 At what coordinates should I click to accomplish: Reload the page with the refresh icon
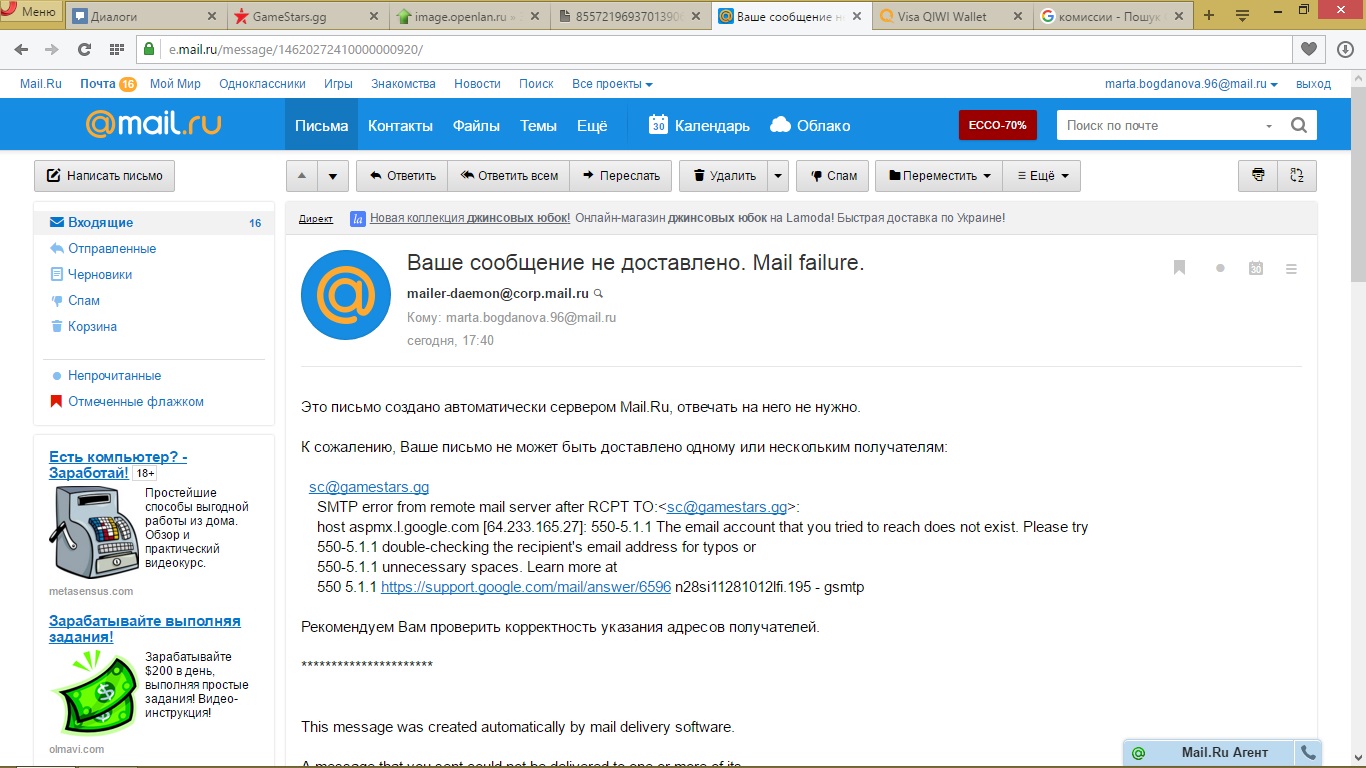84,49
